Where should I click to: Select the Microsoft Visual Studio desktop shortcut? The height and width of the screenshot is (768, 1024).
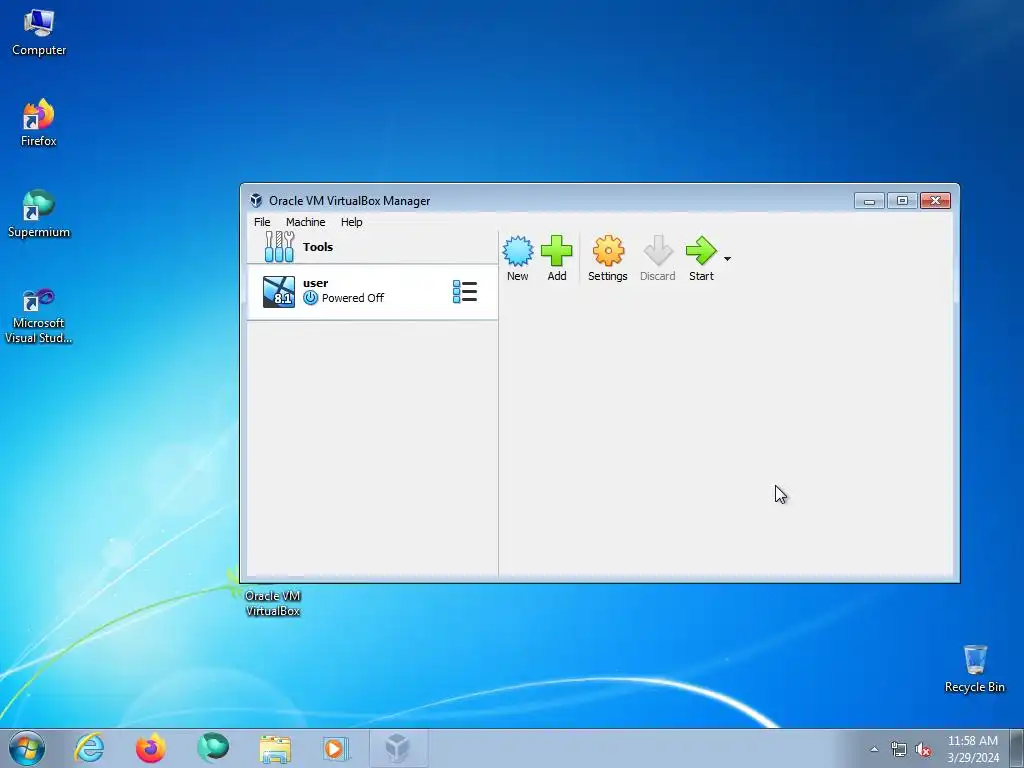point(39,315)
